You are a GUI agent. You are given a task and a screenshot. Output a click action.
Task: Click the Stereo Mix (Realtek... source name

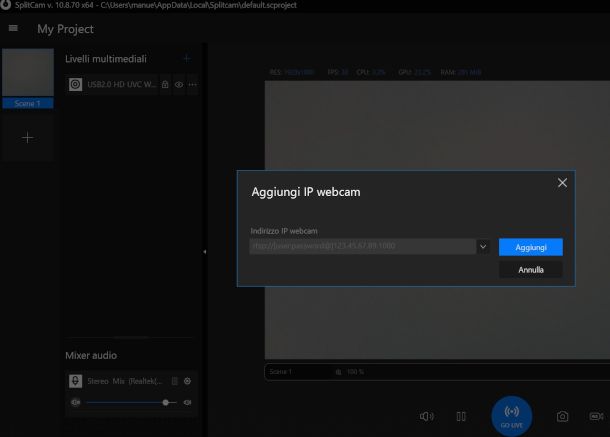(125, 381)
